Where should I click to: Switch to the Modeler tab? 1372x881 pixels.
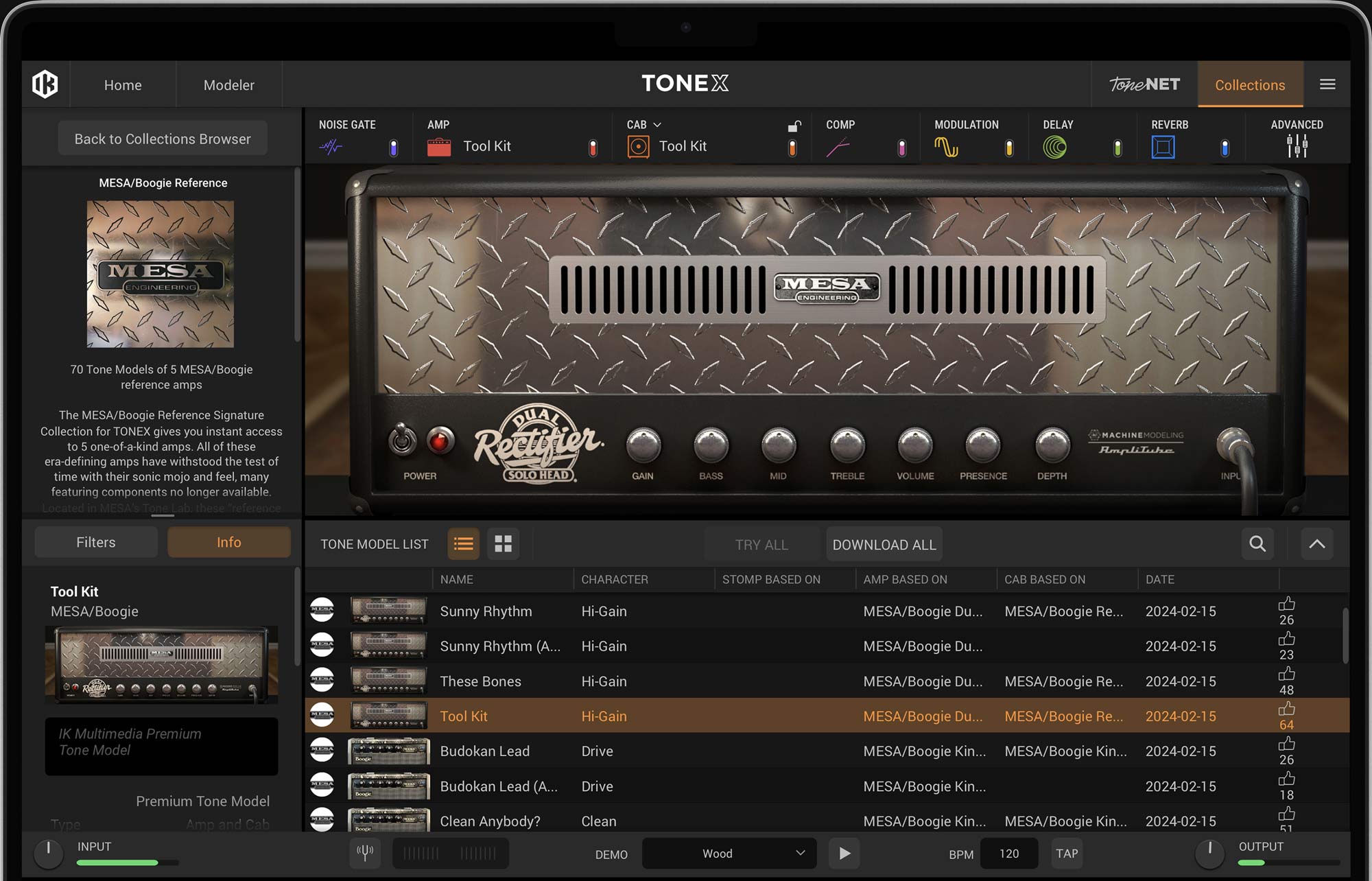pos(228,84)
